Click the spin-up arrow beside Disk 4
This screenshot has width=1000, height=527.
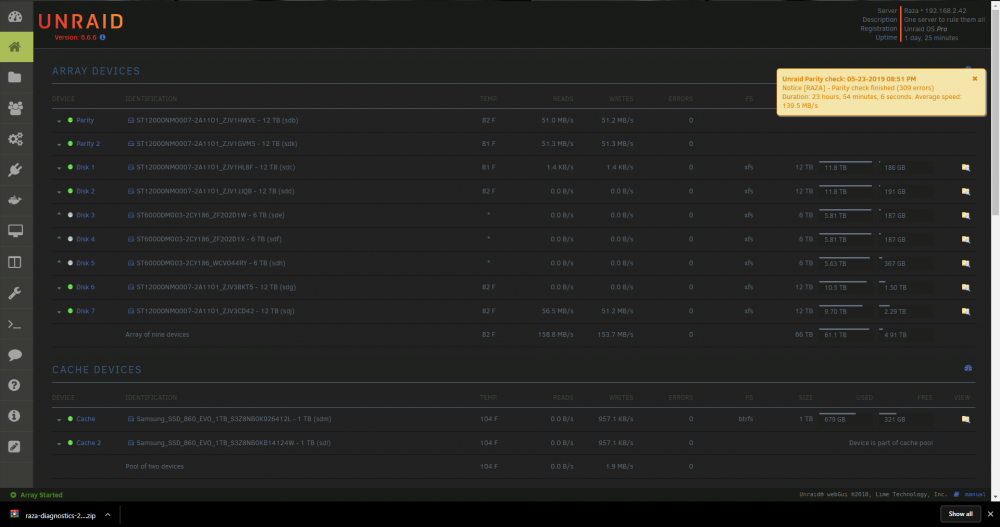click(x=59, y=239)
